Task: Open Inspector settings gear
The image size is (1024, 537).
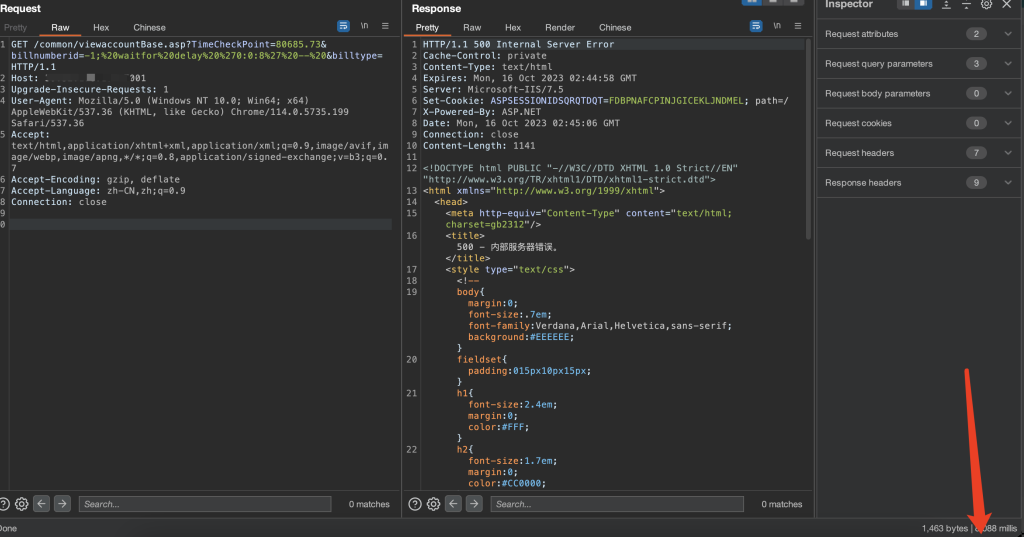Action: tap(986, 4)
